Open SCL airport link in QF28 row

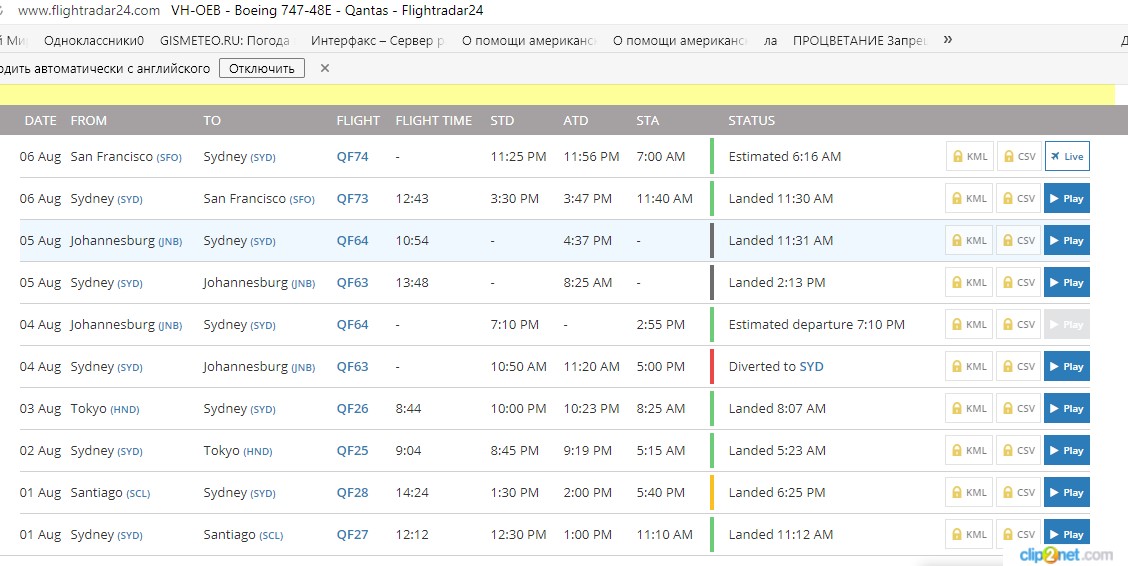[x=138, y=493]
